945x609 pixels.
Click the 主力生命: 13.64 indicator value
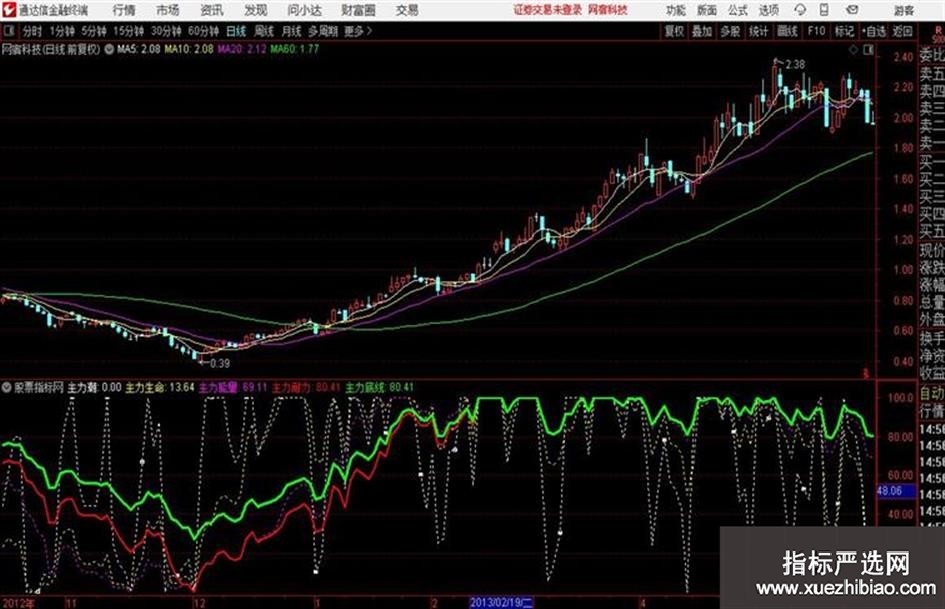(x=160, y=387)
